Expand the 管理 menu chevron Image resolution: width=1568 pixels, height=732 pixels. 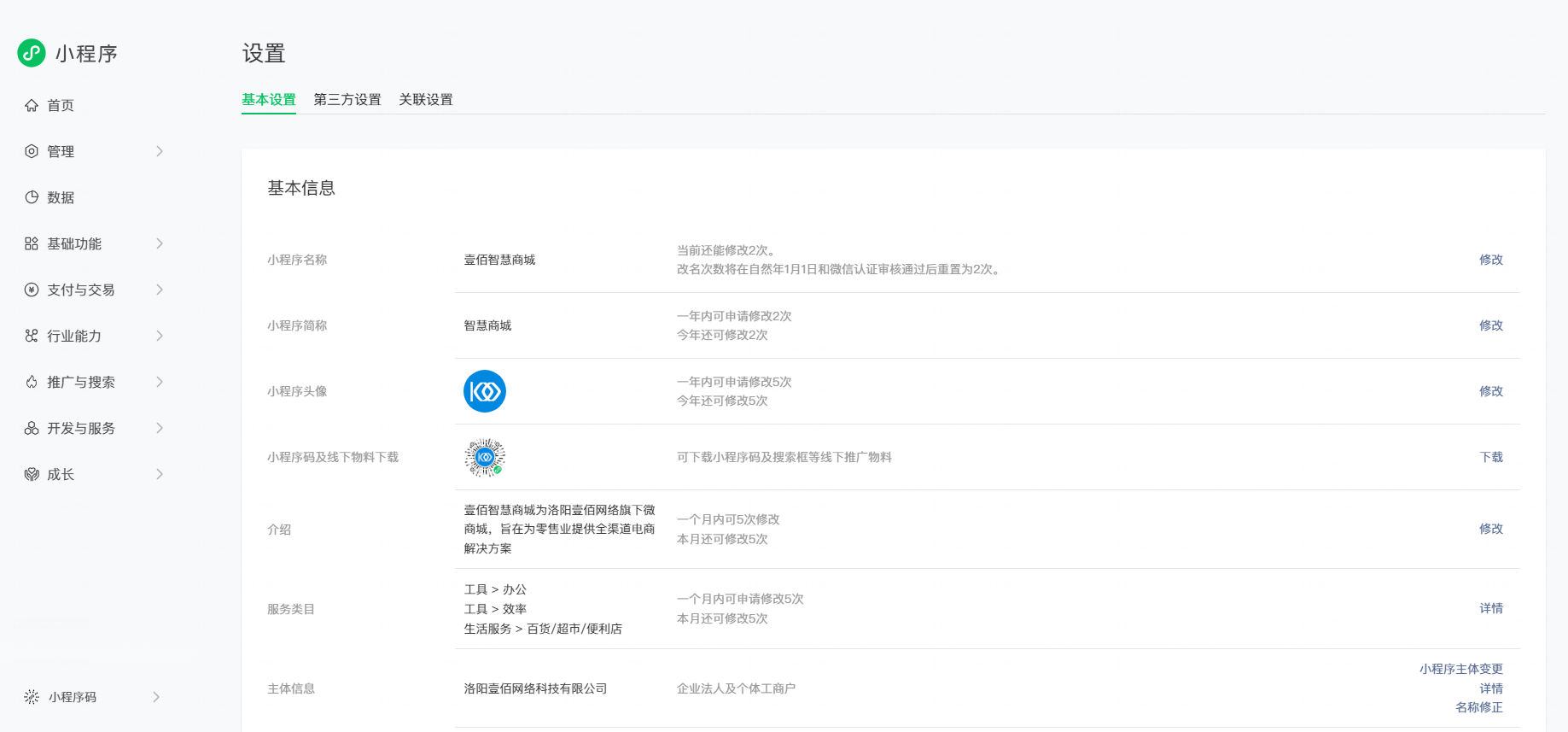(x=160, y=151)
